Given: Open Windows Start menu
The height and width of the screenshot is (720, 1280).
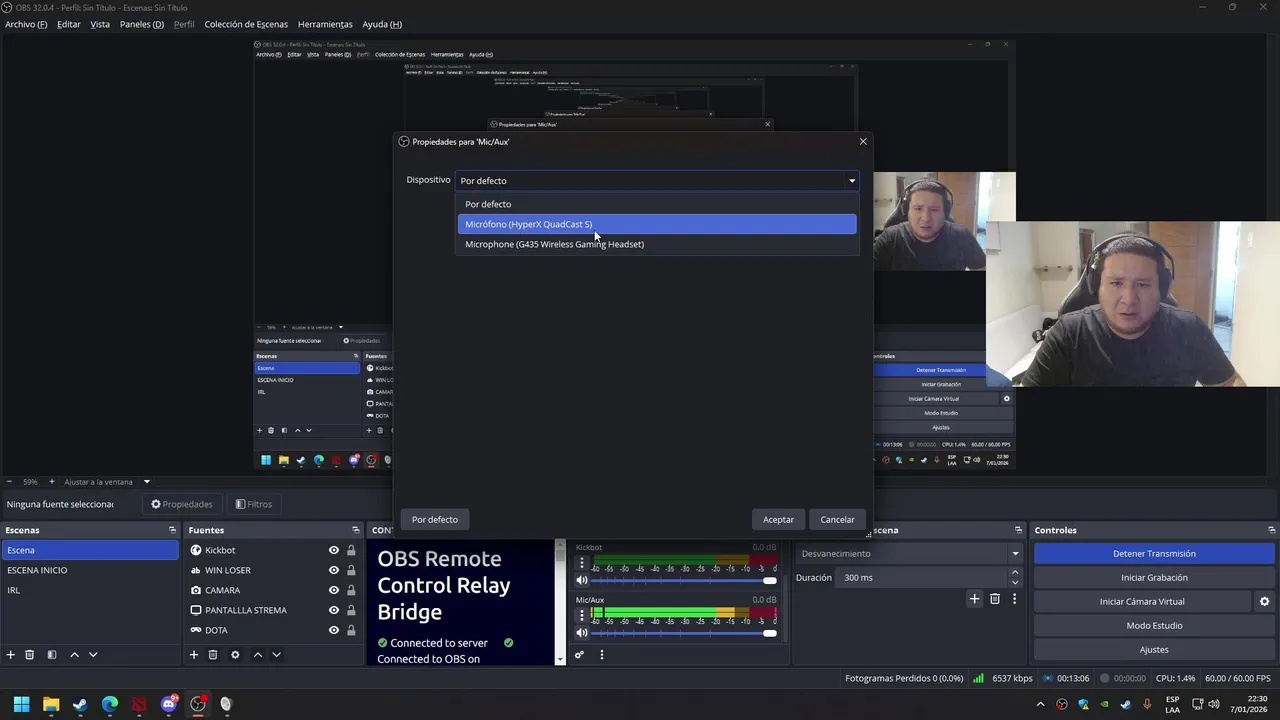Looking at the screenshot, I should [21, 704].
